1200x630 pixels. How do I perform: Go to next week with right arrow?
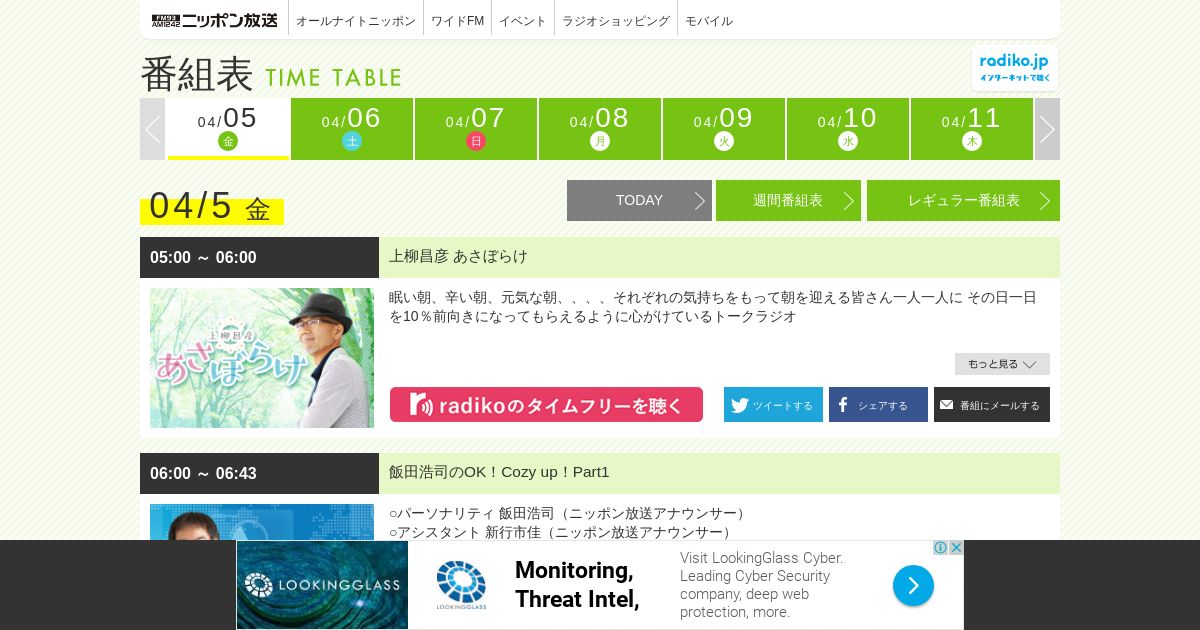[1047, 129]
